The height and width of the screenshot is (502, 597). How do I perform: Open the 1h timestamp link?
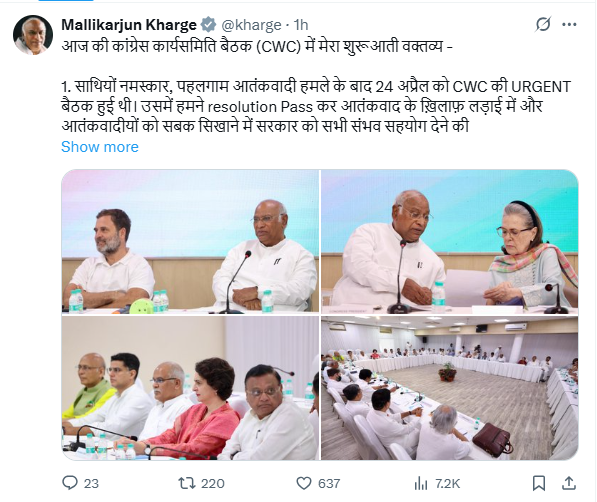point(301,25)
